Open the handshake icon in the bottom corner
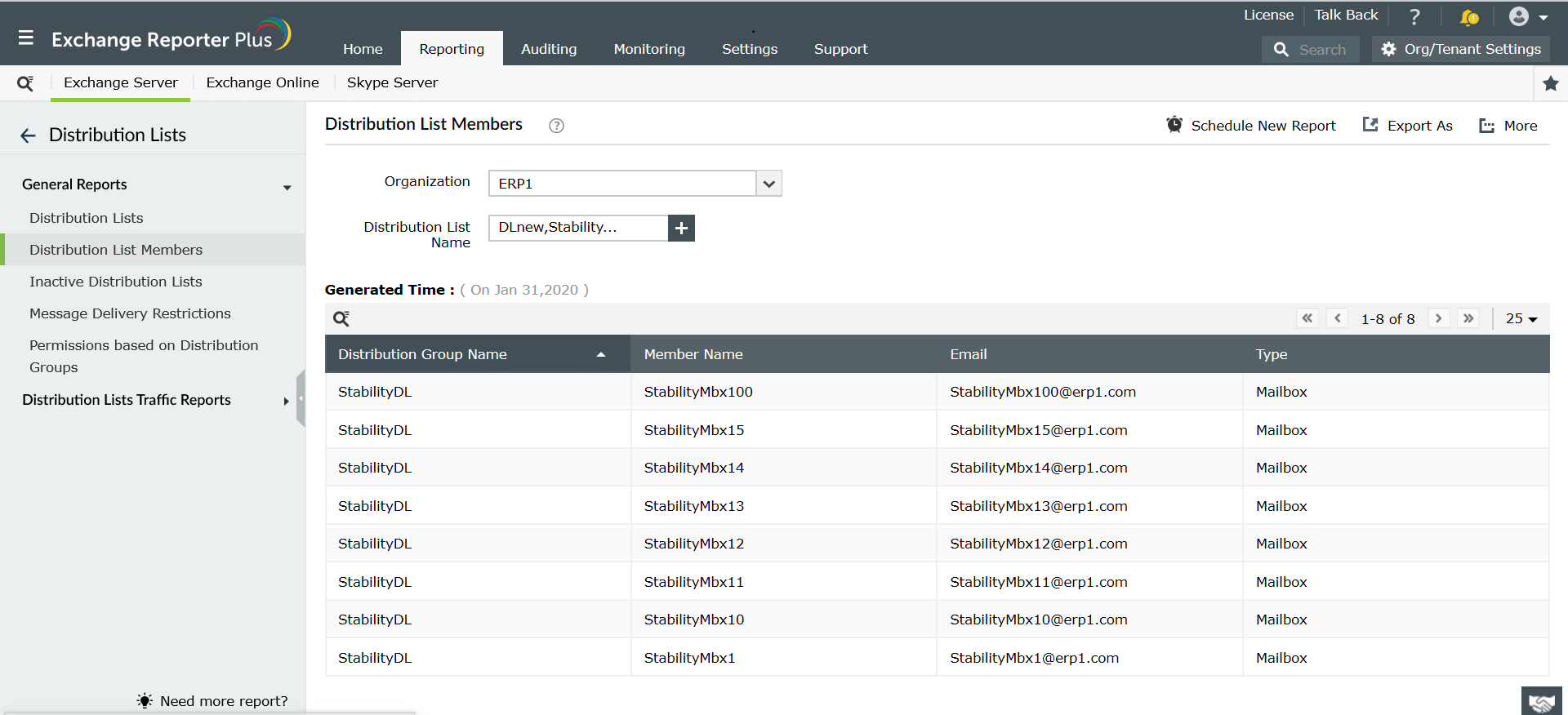The width and height of the screenshot is (1568, 715). coord(1542,701)
